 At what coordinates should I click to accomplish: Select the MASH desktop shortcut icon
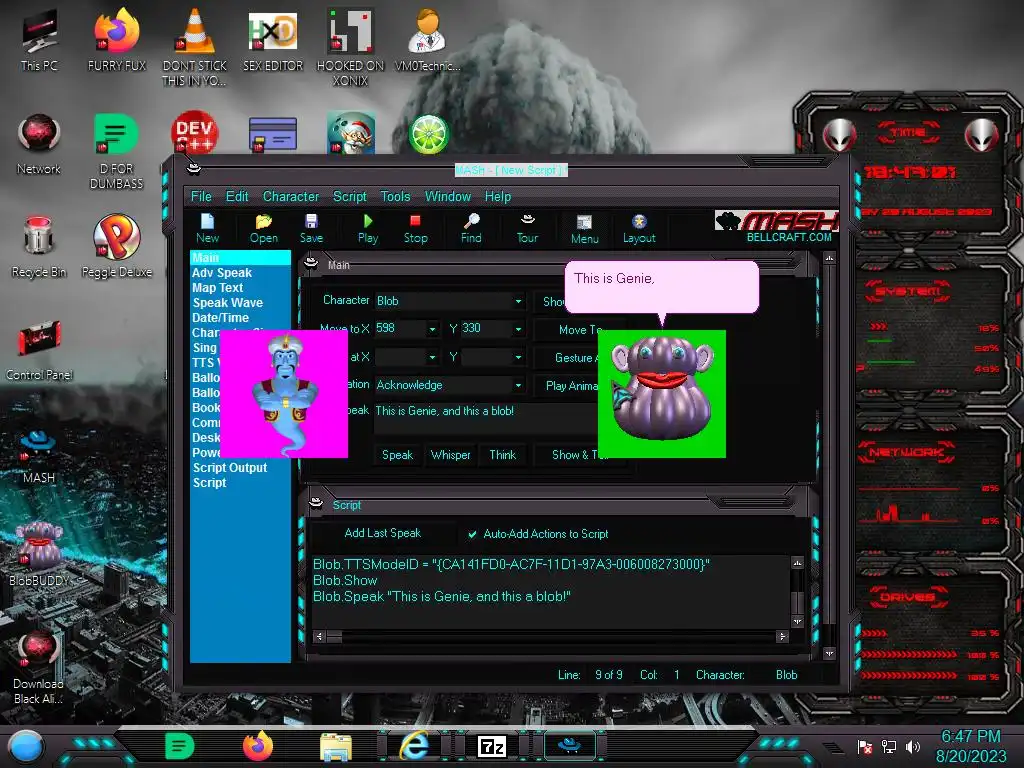[39, 456]
